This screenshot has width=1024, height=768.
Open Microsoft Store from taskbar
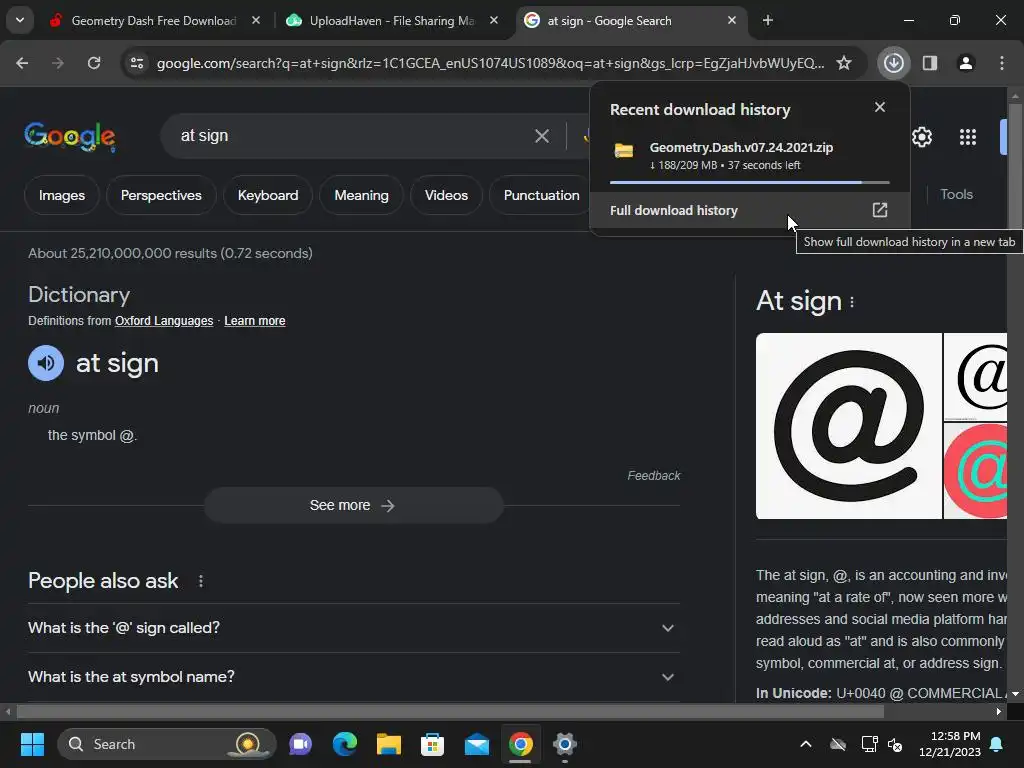[x=432, y=744]
